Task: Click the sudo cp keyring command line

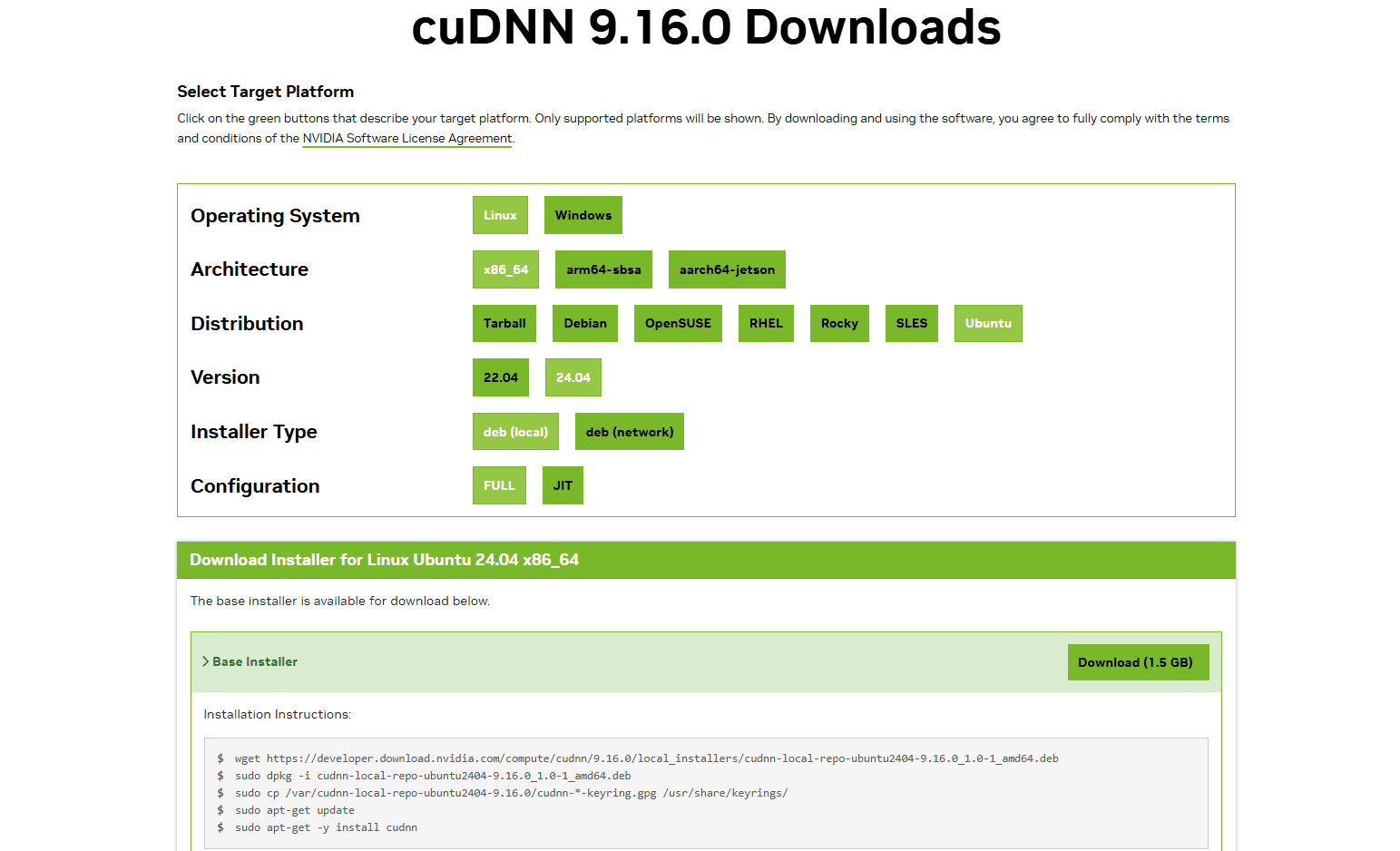Action: coord(511,793)
